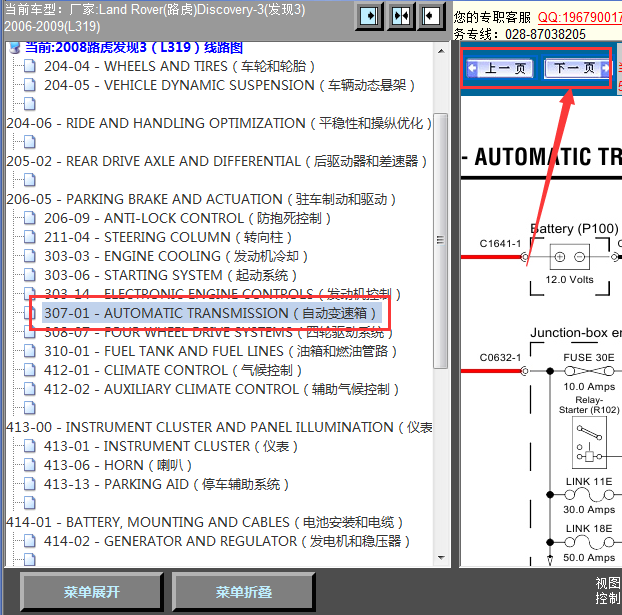Click document icon beside 206-09 Anti-Lock Control
Viewport: 622px width, 615px height.
click(30, 217)
